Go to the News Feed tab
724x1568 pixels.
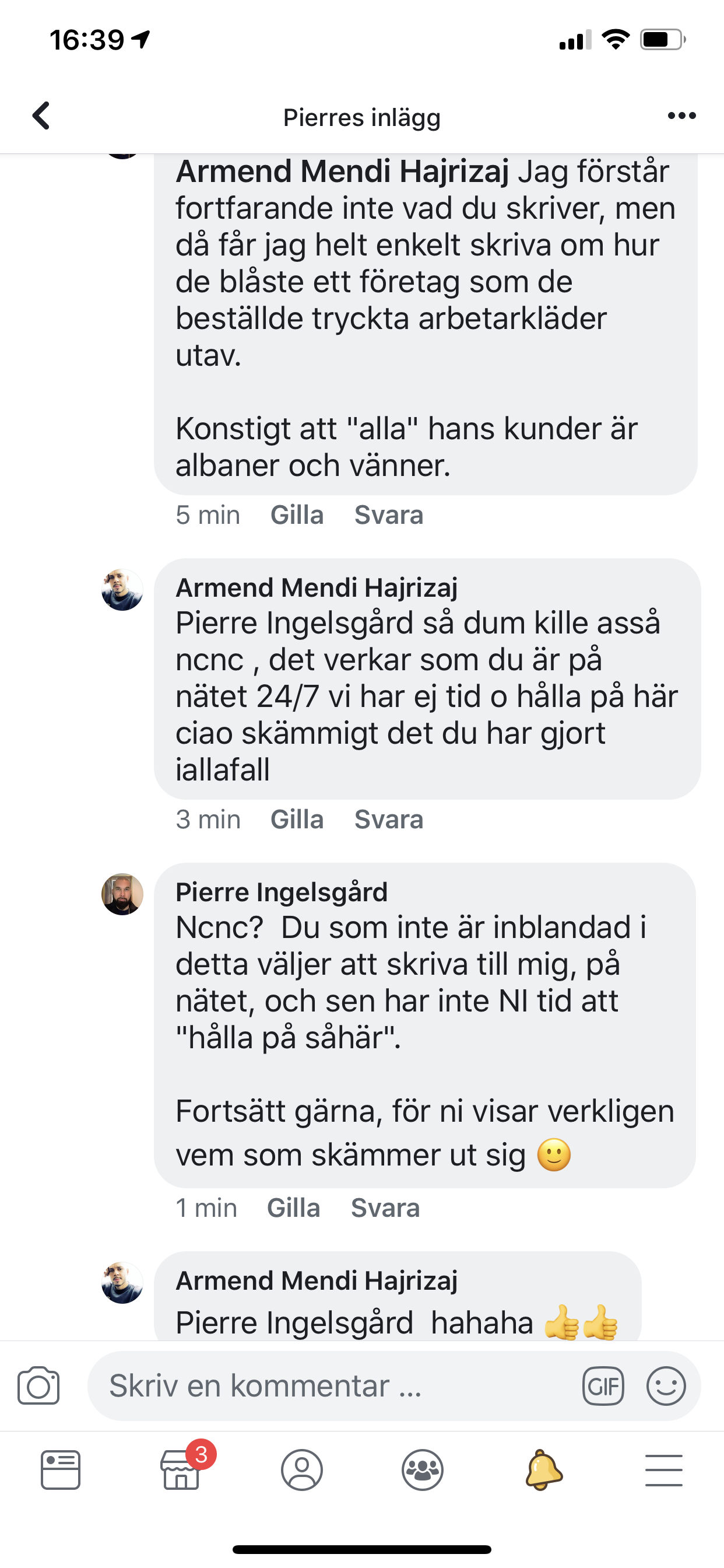(60, 1469)
